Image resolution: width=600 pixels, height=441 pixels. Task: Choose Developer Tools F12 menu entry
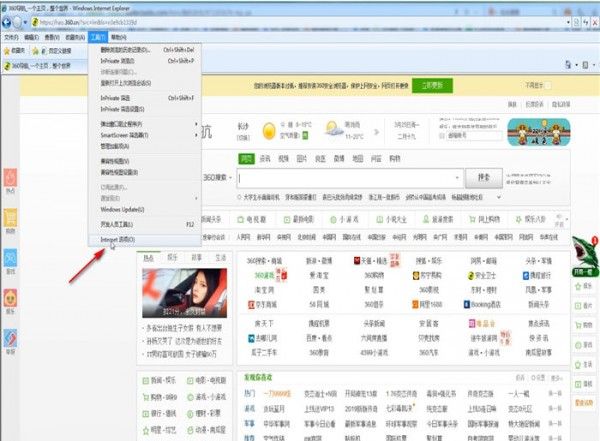[x=145, y=224]
